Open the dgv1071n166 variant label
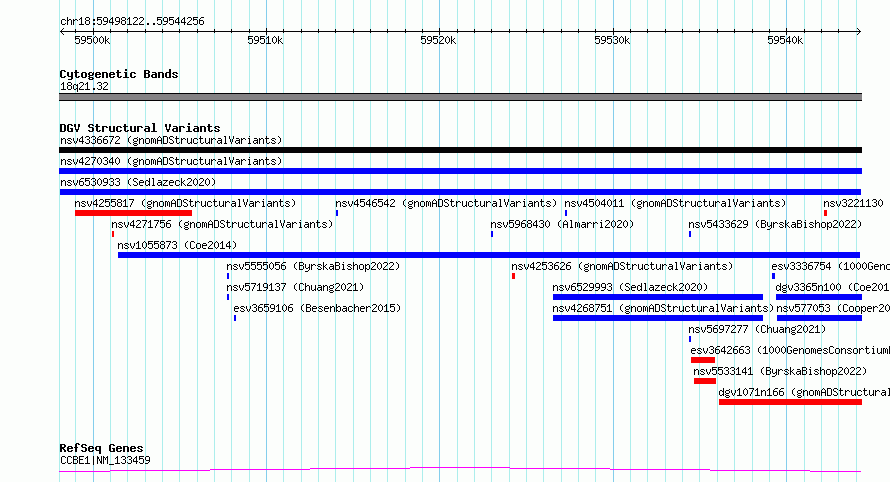The image size is (890, 482). [804, 392]
